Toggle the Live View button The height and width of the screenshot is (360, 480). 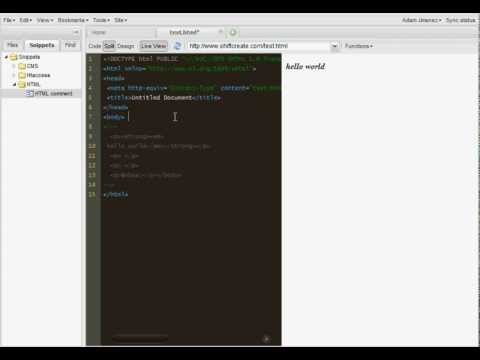tap(153, 46)
